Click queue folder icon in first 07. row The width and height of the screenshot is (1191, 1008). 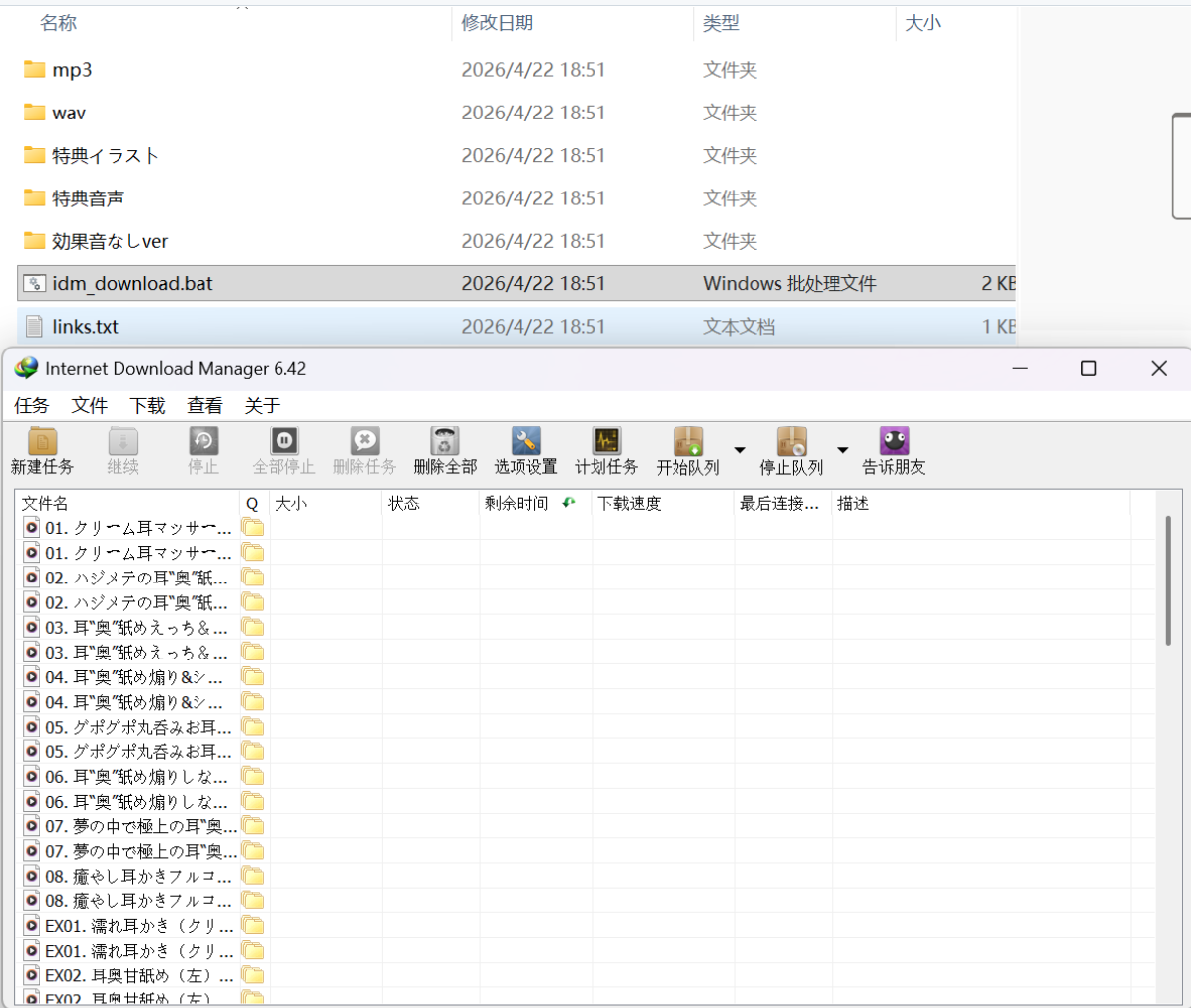[253, 826]
